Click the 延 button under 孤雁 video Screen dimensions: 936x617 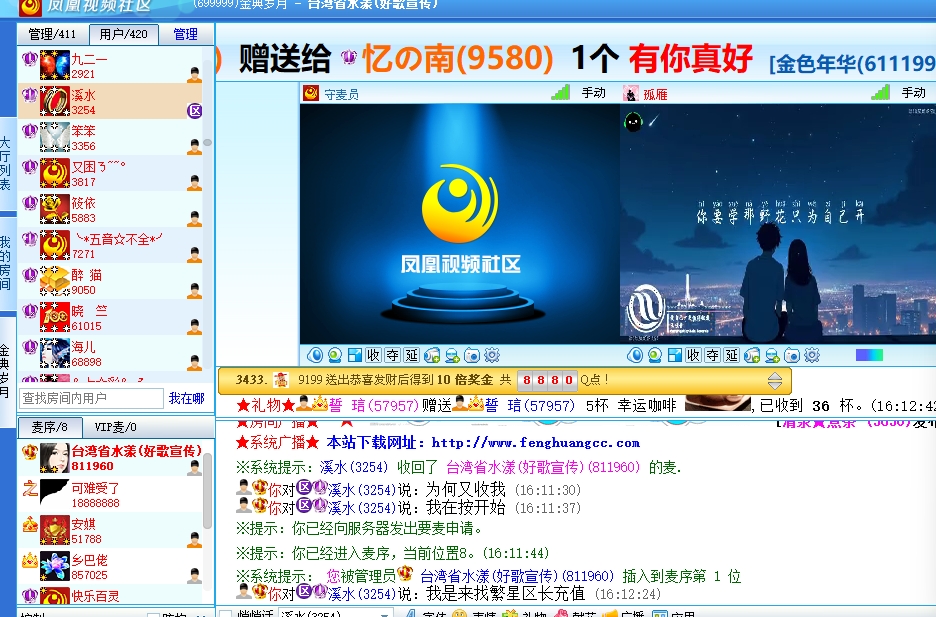732,356
